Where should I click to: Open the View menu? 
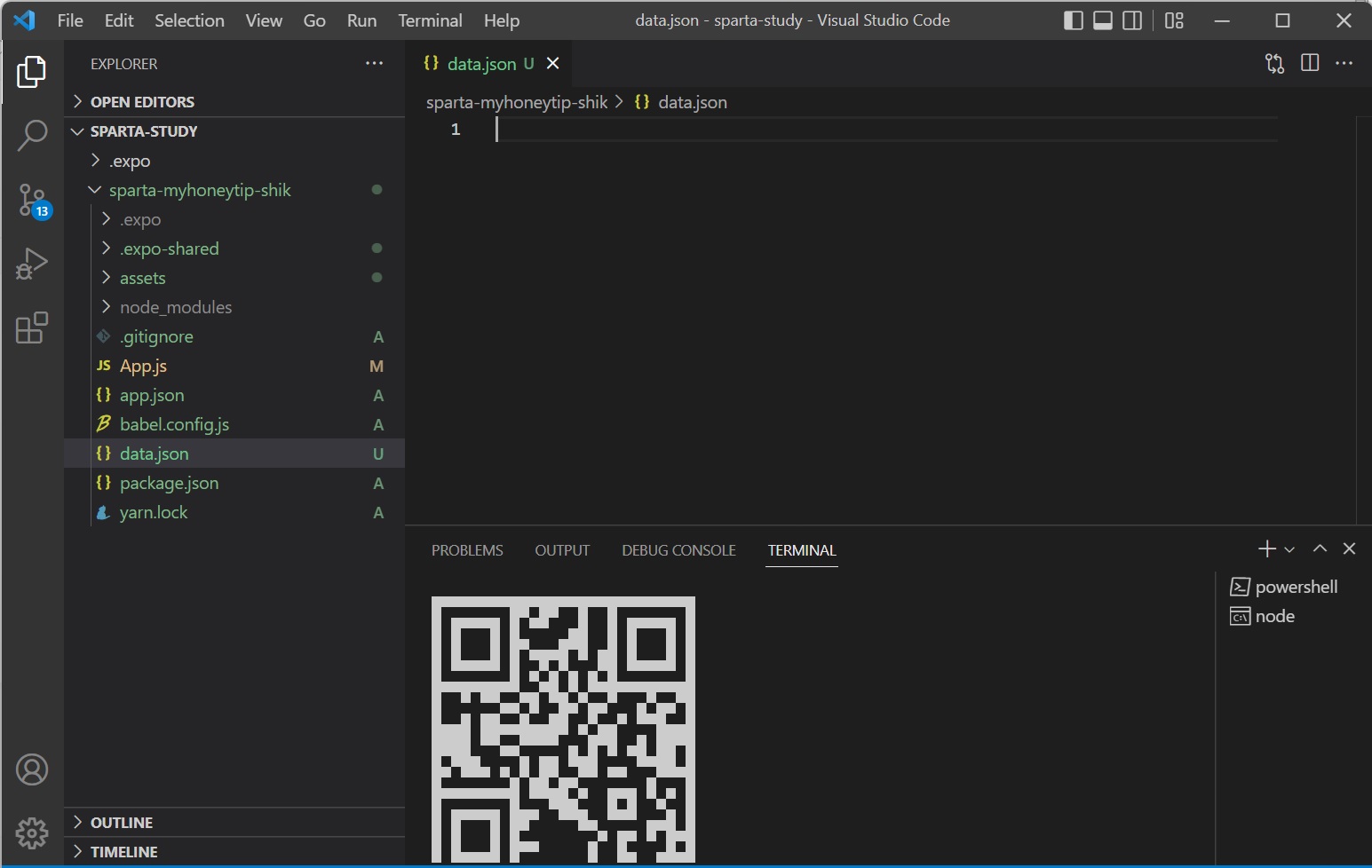click(264, 20)
